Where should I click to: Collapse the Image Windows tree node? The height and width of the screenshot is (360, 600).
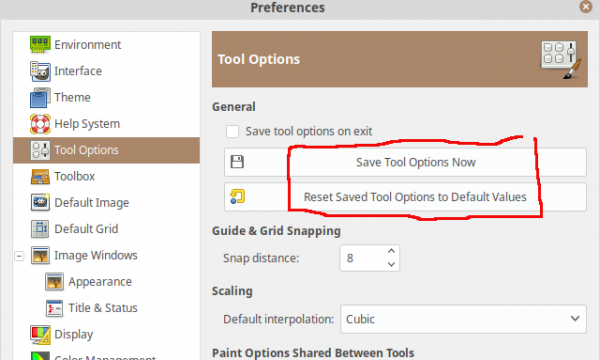pyautogui.click(x=19, y=256)
